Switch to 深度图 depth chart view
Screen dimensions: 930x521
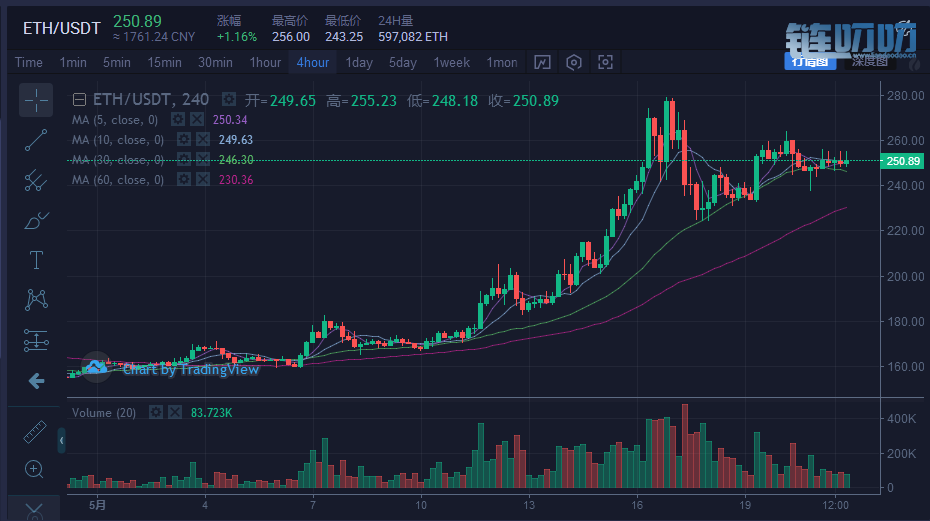pos(870,62)
